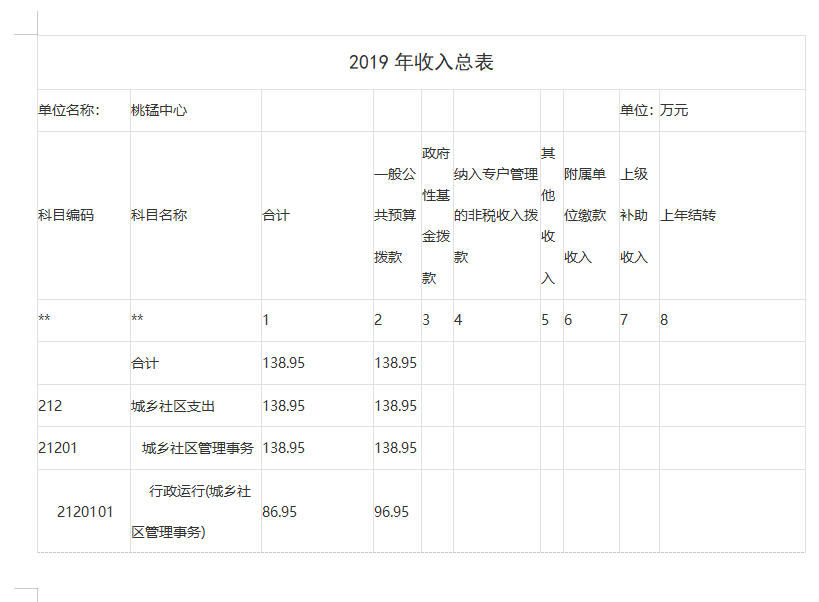Select the subject code cell "212"
819x602 pixels.
pyautogui.click(x=50, y=406)
